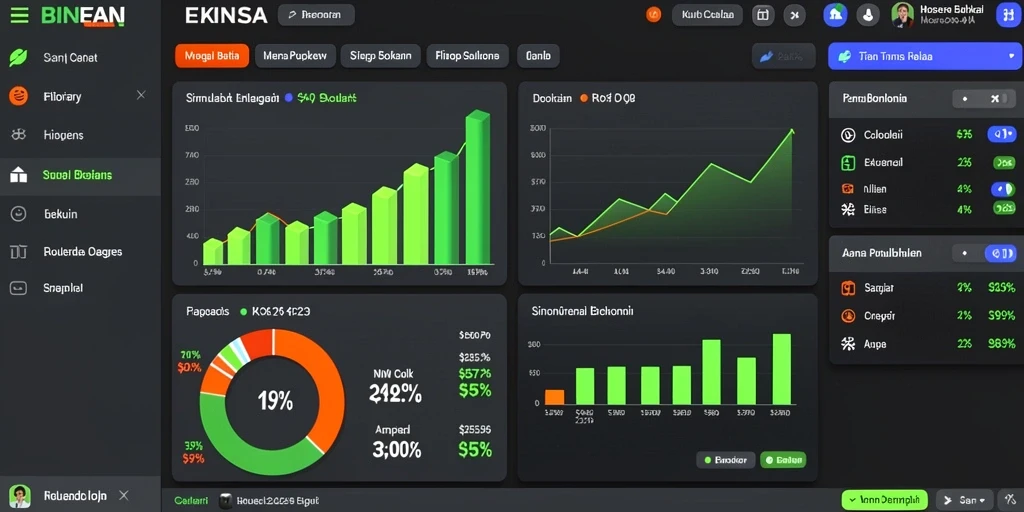Click the orange circle icon in header
Screen dimensions: 1024x512
coord(653,15)
